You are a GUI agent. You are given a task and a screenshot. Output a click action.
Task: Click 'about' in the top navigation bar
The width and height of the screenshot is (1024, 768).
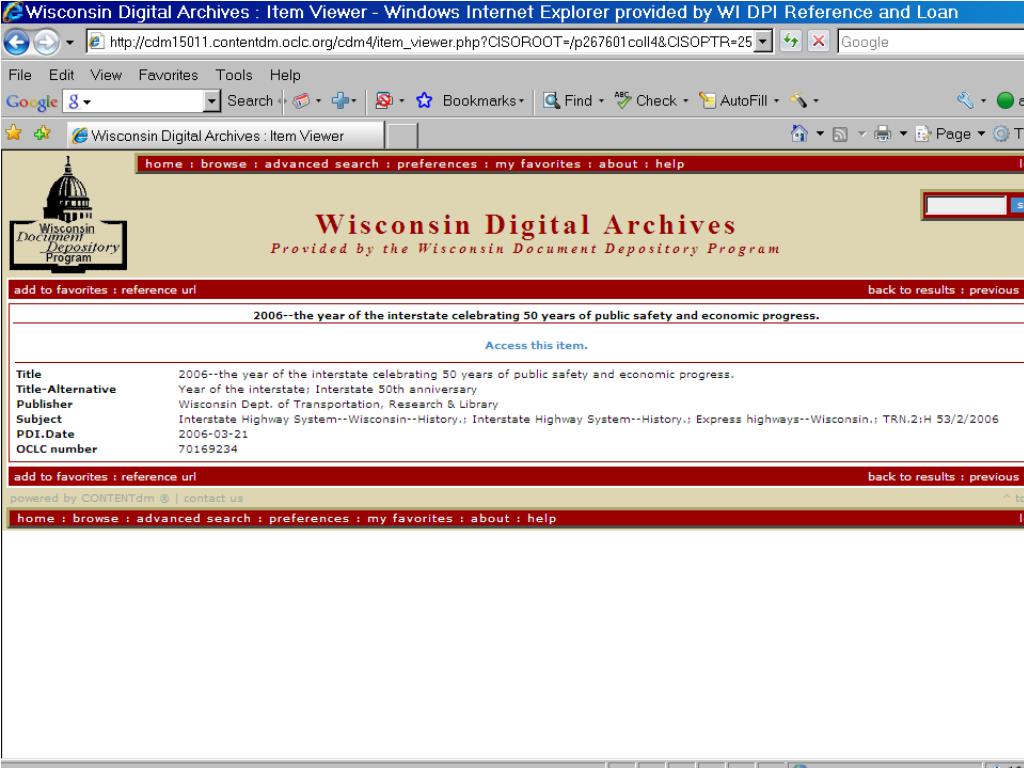coord(618,164)
